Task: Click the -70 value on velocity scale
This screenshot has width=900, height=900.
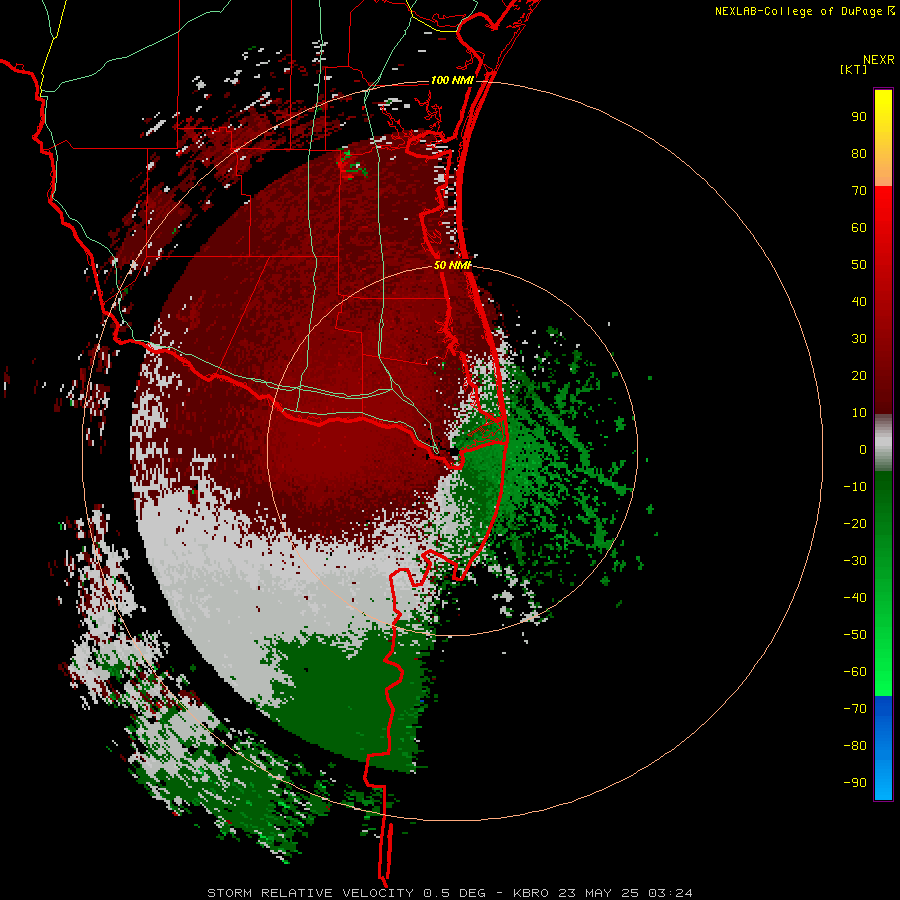Action: pos(855,709)
